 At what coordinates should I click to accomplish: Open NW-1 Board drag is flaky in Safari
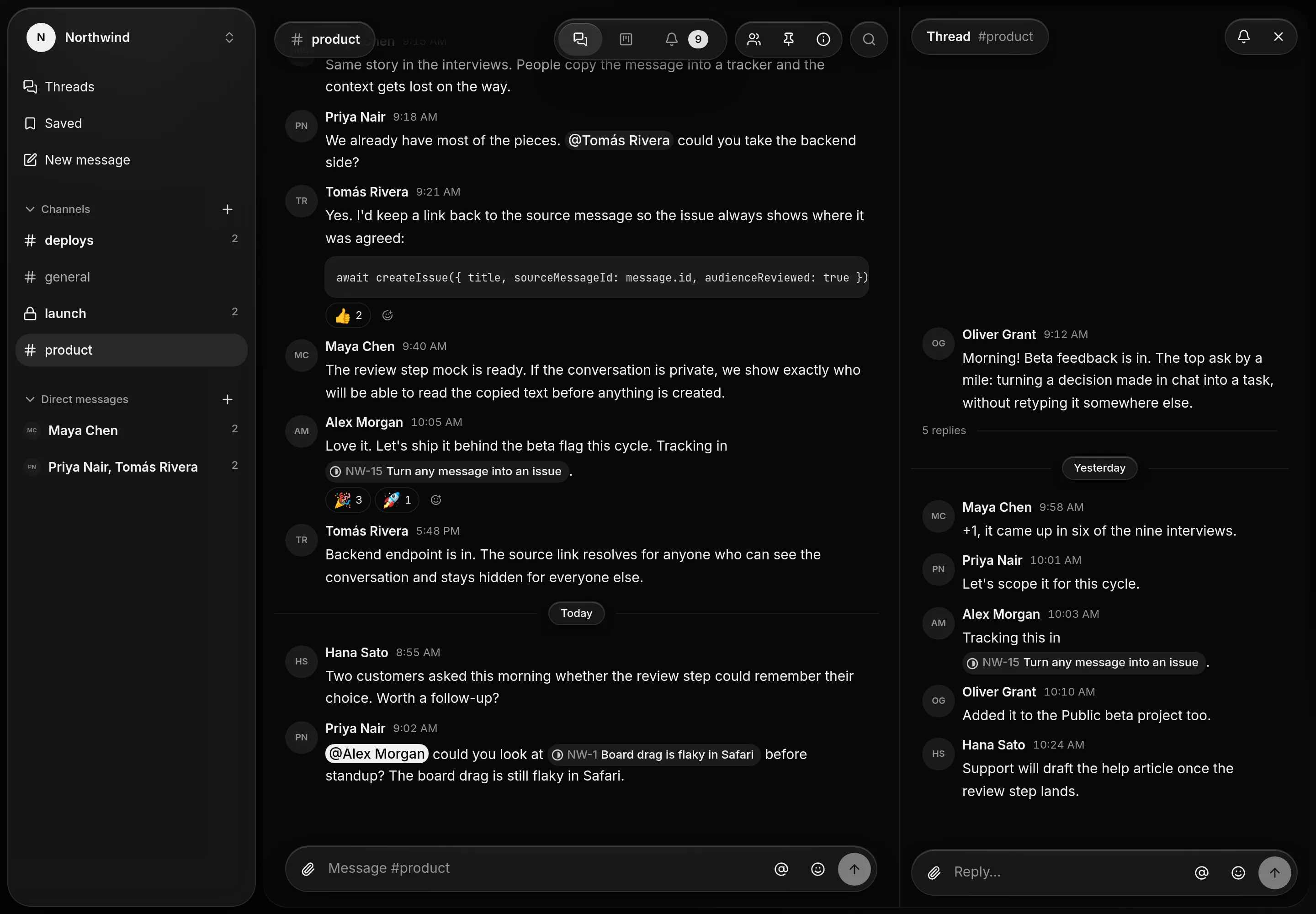654,755
